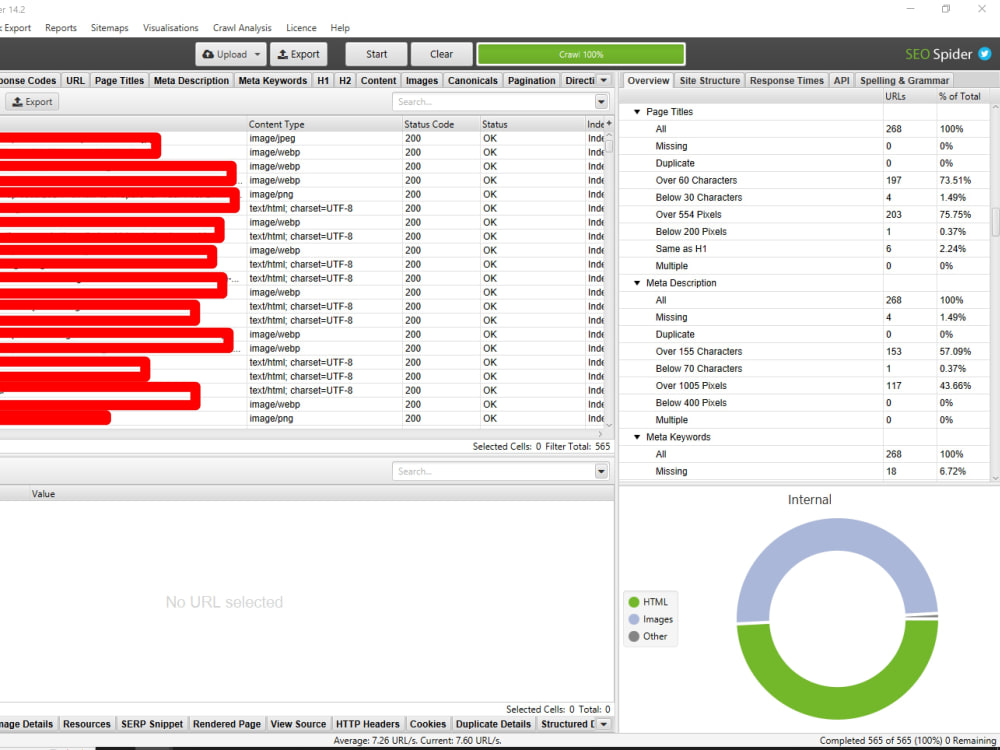1000x750 pixels.
Task: Click the toolbar Export button beside Upload
Action: [x=298, y=54]
